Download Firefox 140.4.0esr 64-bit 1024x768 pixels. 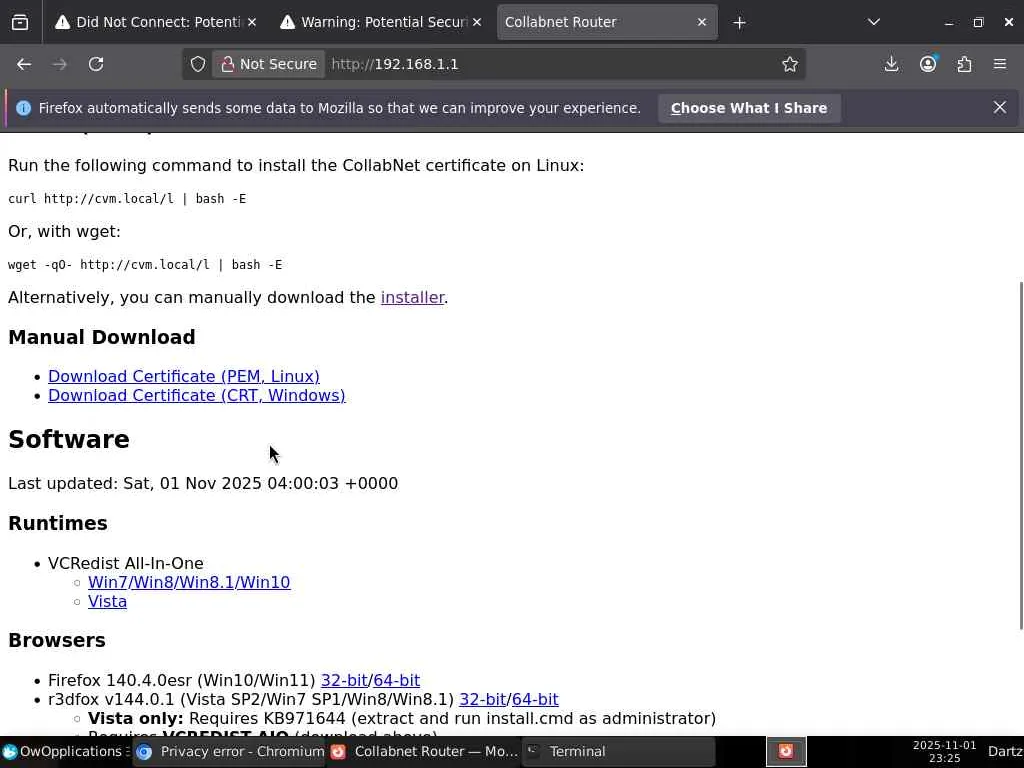click(396, 680)
